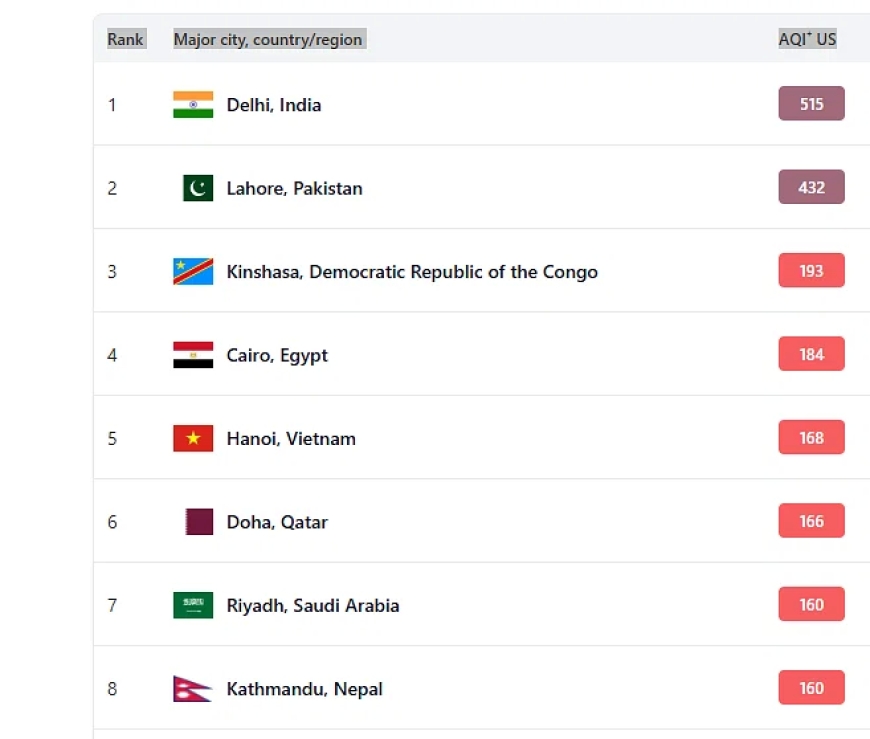Click the Saudi Arabia flag icon
The width and height of the screenshot is (870, 739).
193,605
